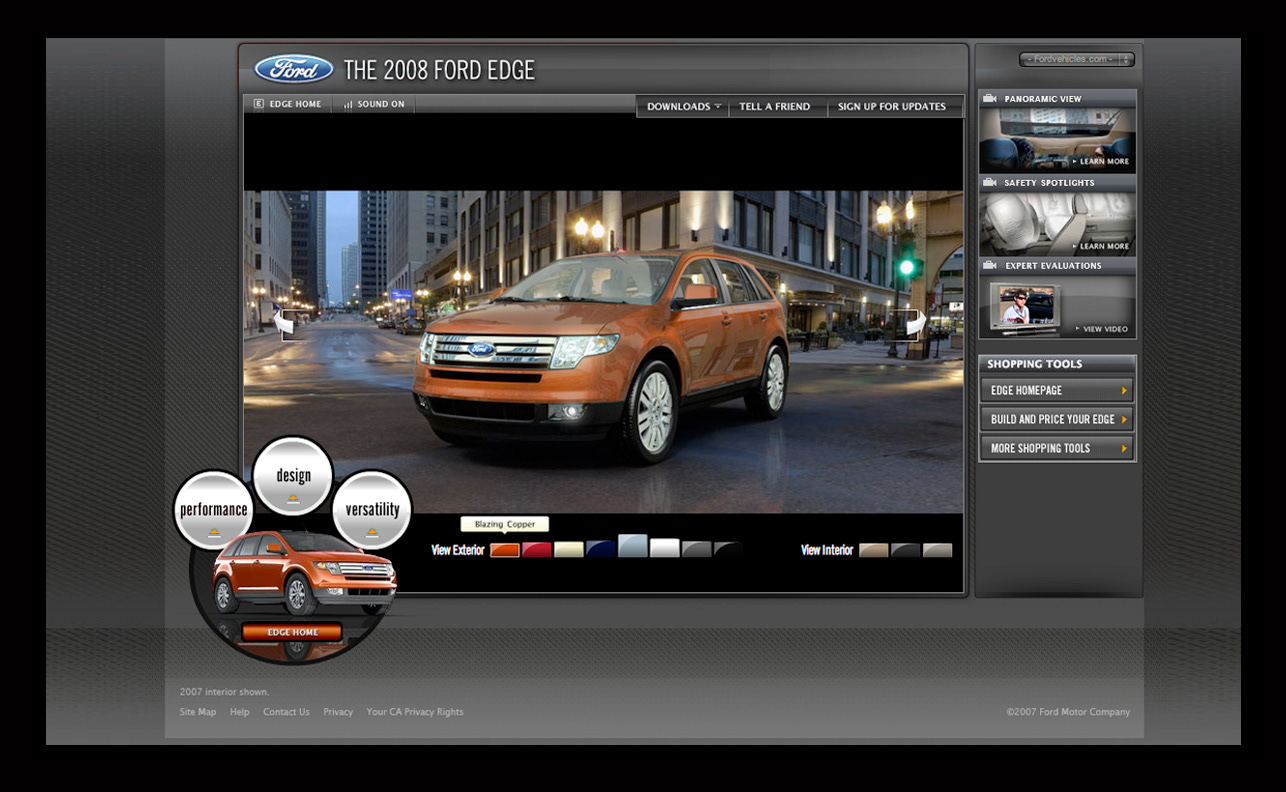This screenshot has height=792, width=1286.
Task: Open the Help footer link
Action: [240, 712]
